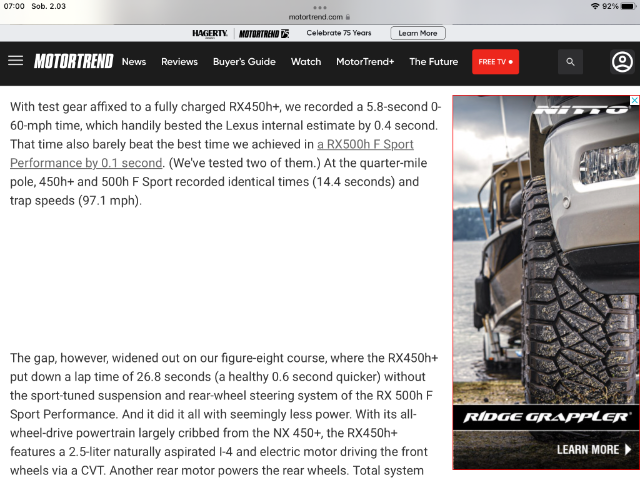Click the Celebrate 75 Years banner text
This screenshot has width=640, height=480.
pyautogui.click(x=339, y=33)
